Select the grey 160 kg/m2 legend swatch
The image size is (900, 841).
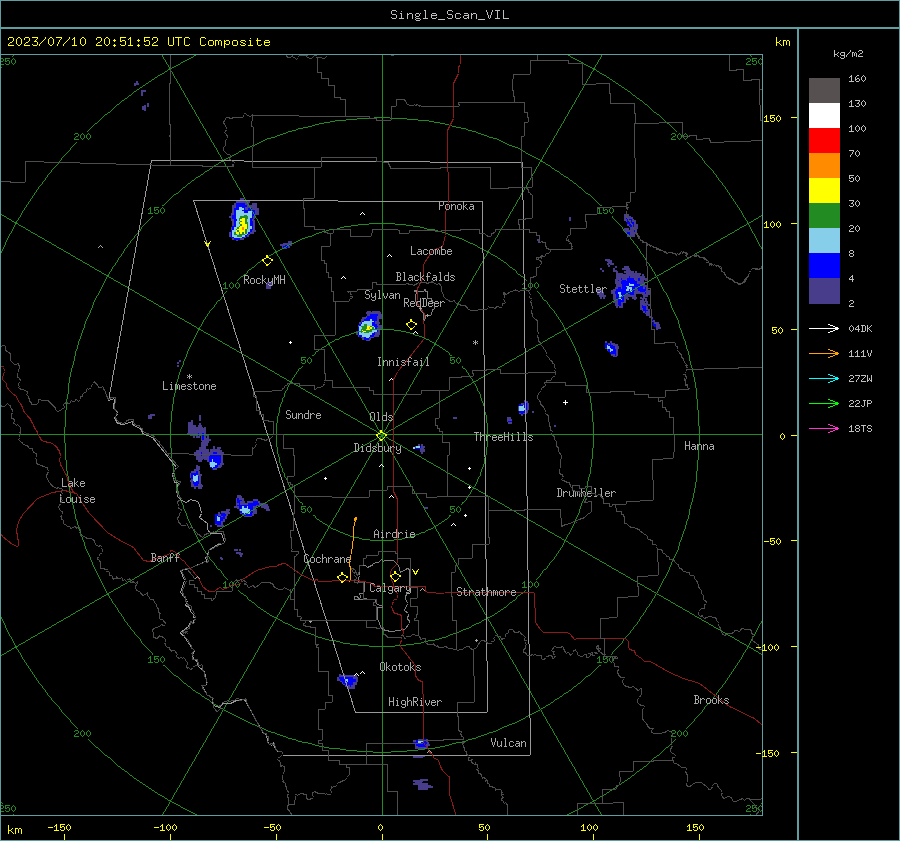tap(824, 90)
